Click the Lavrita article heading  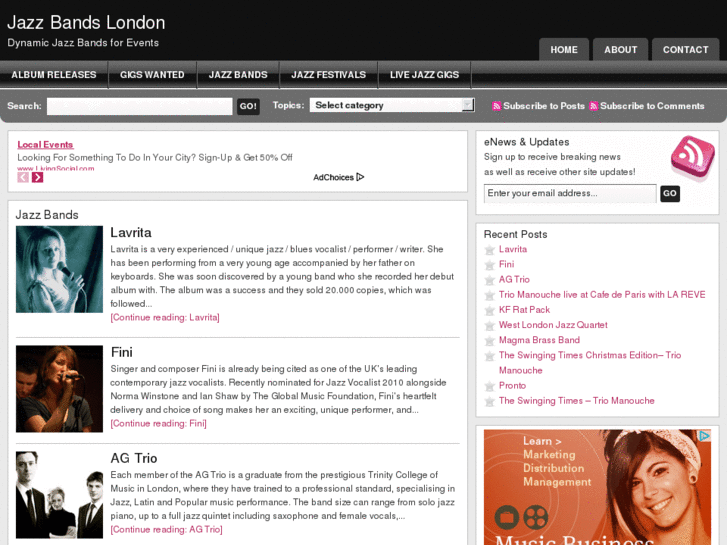pos(131,232)
